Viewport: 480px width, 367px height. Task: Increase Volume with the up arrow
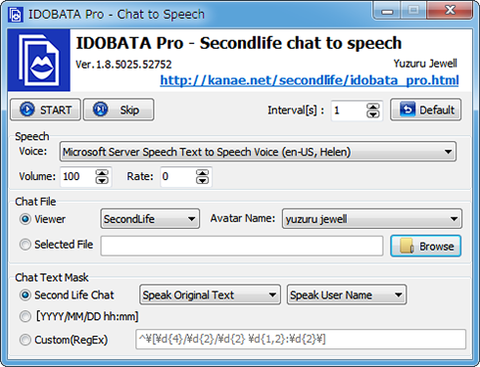coord(102,173)
